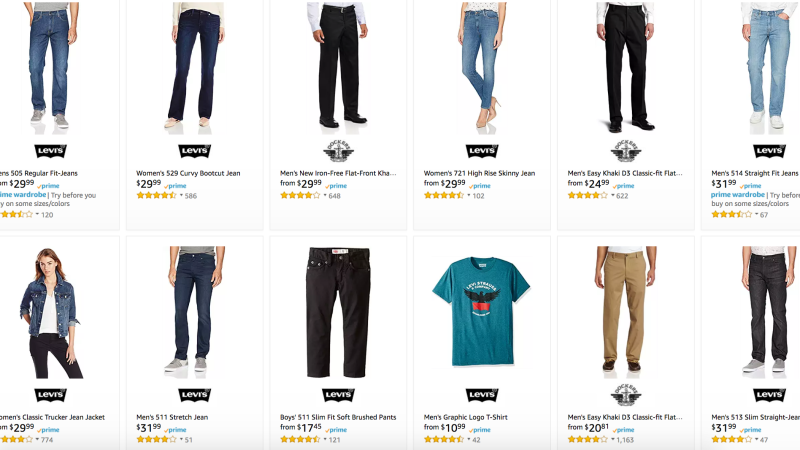800x450 pixels.
Task: Click Dockers logo above the $20.81 Easy Khaki
Action: pyautogui.click(x=626, y=395)
